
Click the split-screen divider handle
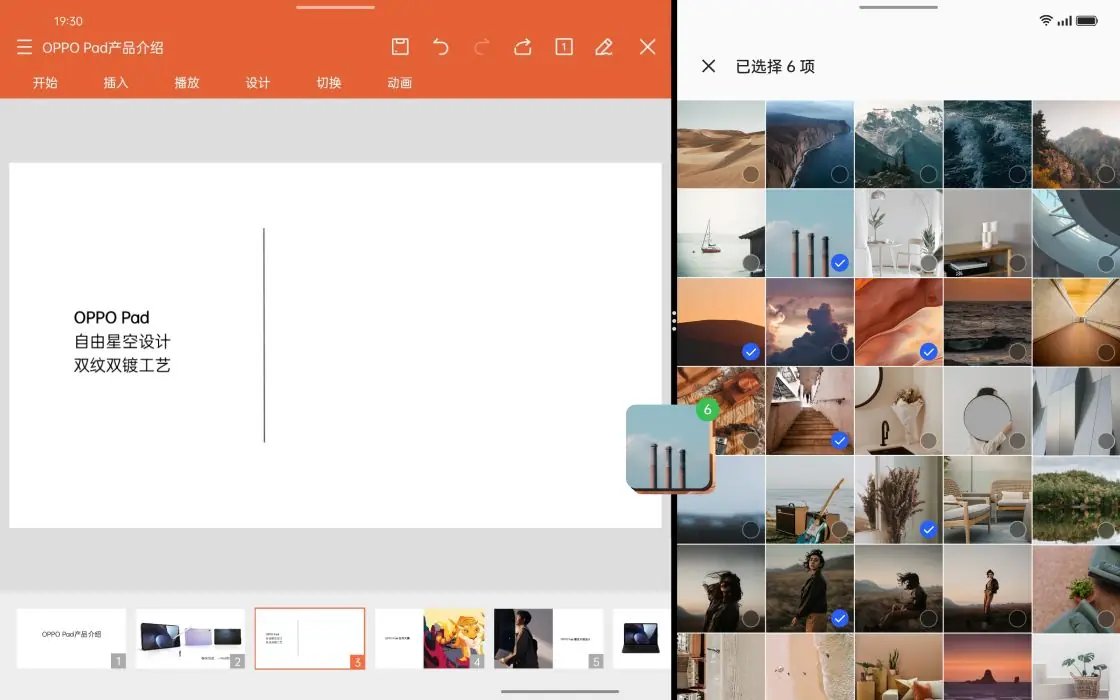(674, 321)
